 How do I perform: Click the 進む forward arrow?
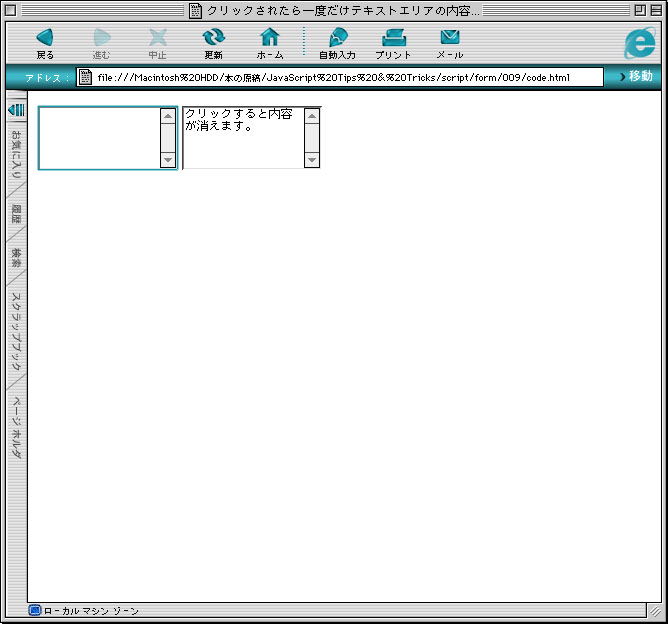(101, 43)
